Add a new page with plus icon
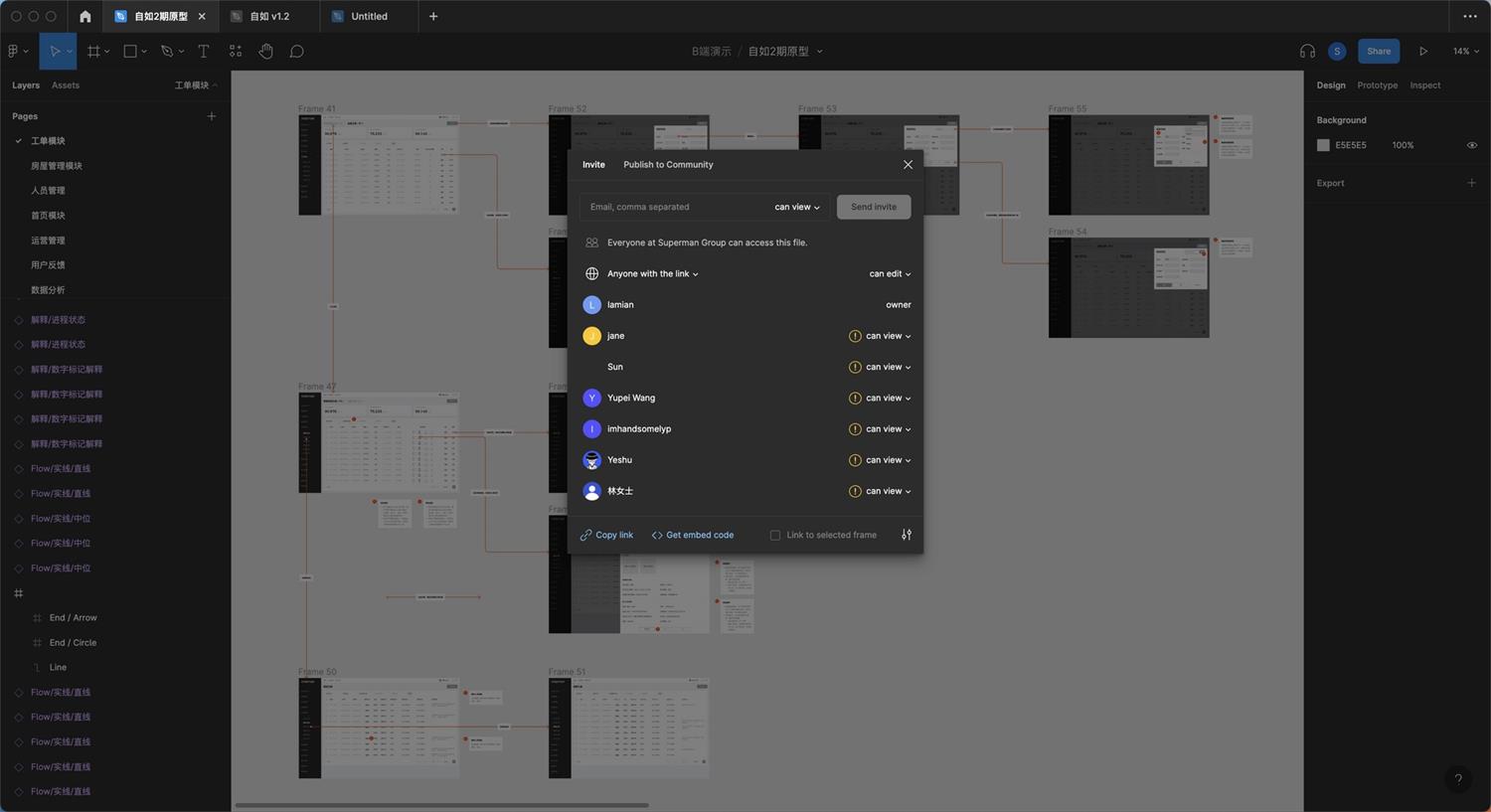Screen dimensions: 1491x812 tap(211, 116)
